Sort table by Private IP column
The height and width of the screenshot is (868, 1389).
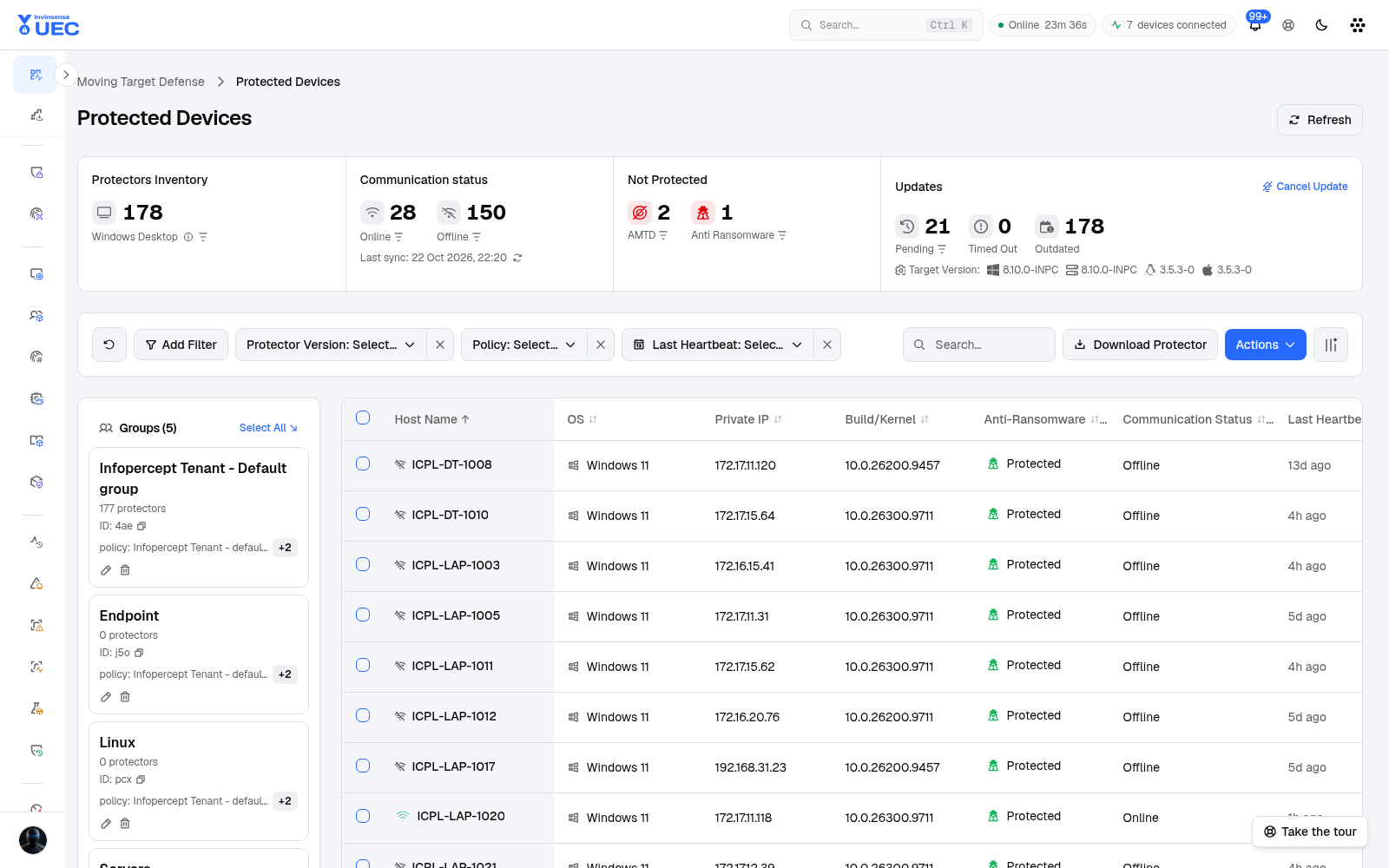coord(748,419)
